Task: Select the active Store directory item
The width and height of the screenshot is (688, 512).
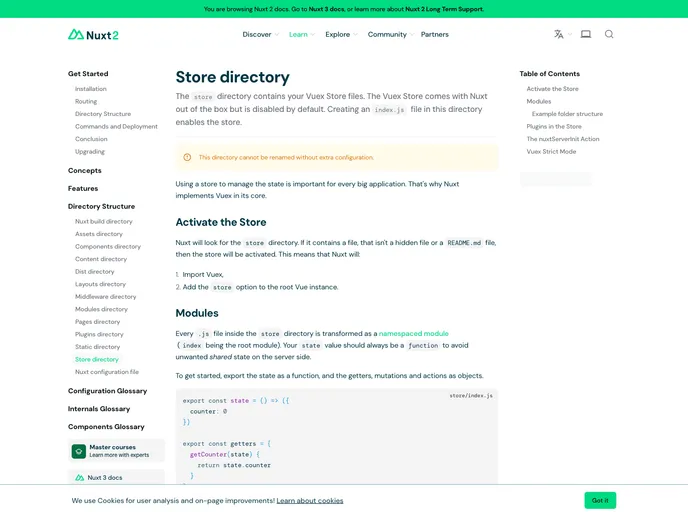Action: coord(97,359)
